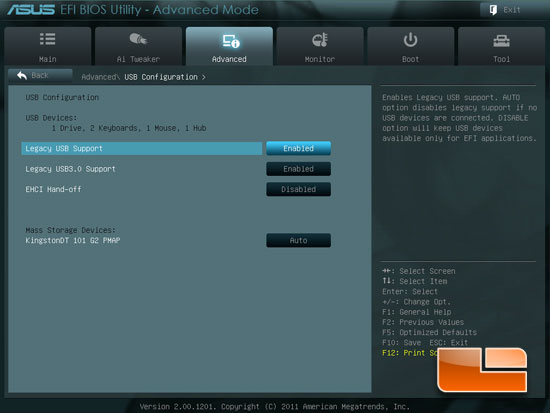Select the EHCI Hand-off label
Screen dimensions: 550x413
tap(53, 189)
